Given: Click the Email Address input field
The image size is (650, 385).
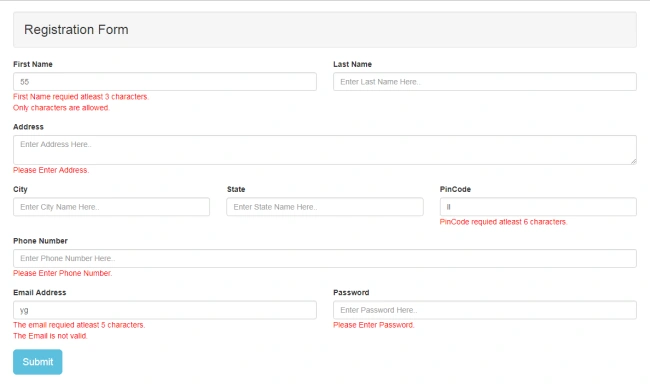Looking at the screenshot, I should point(165,310).
